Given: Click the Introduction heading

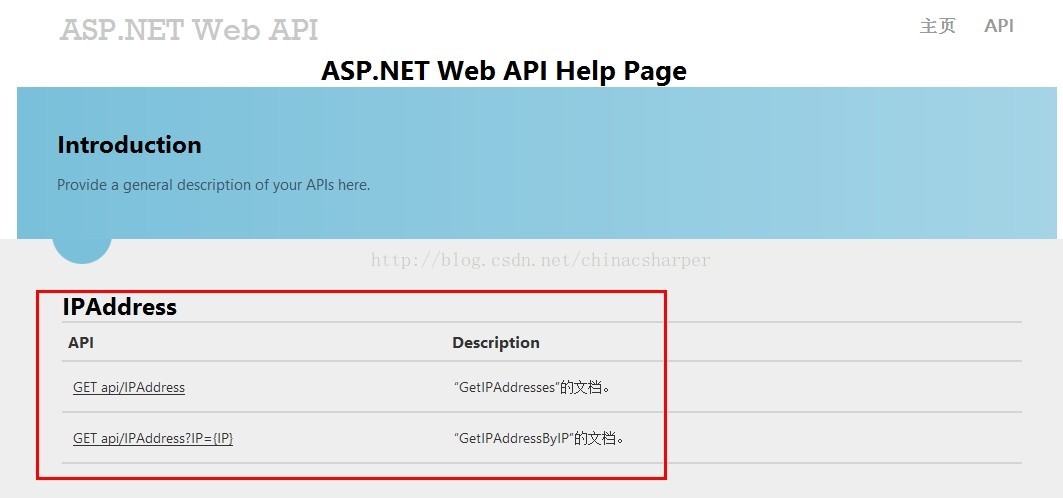Looking at the screenshot, I should 129,145.
